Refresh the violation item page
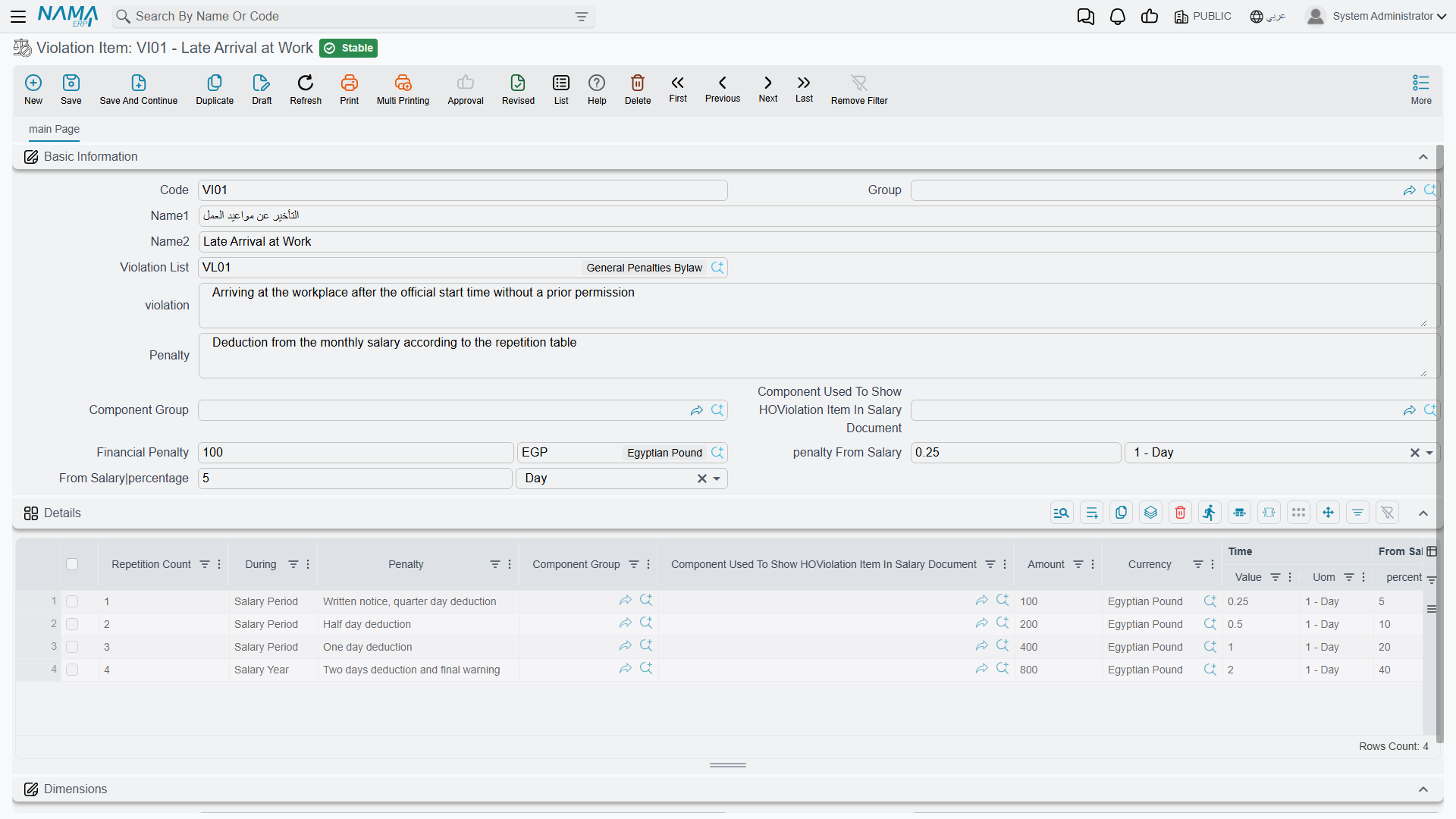 306,89
